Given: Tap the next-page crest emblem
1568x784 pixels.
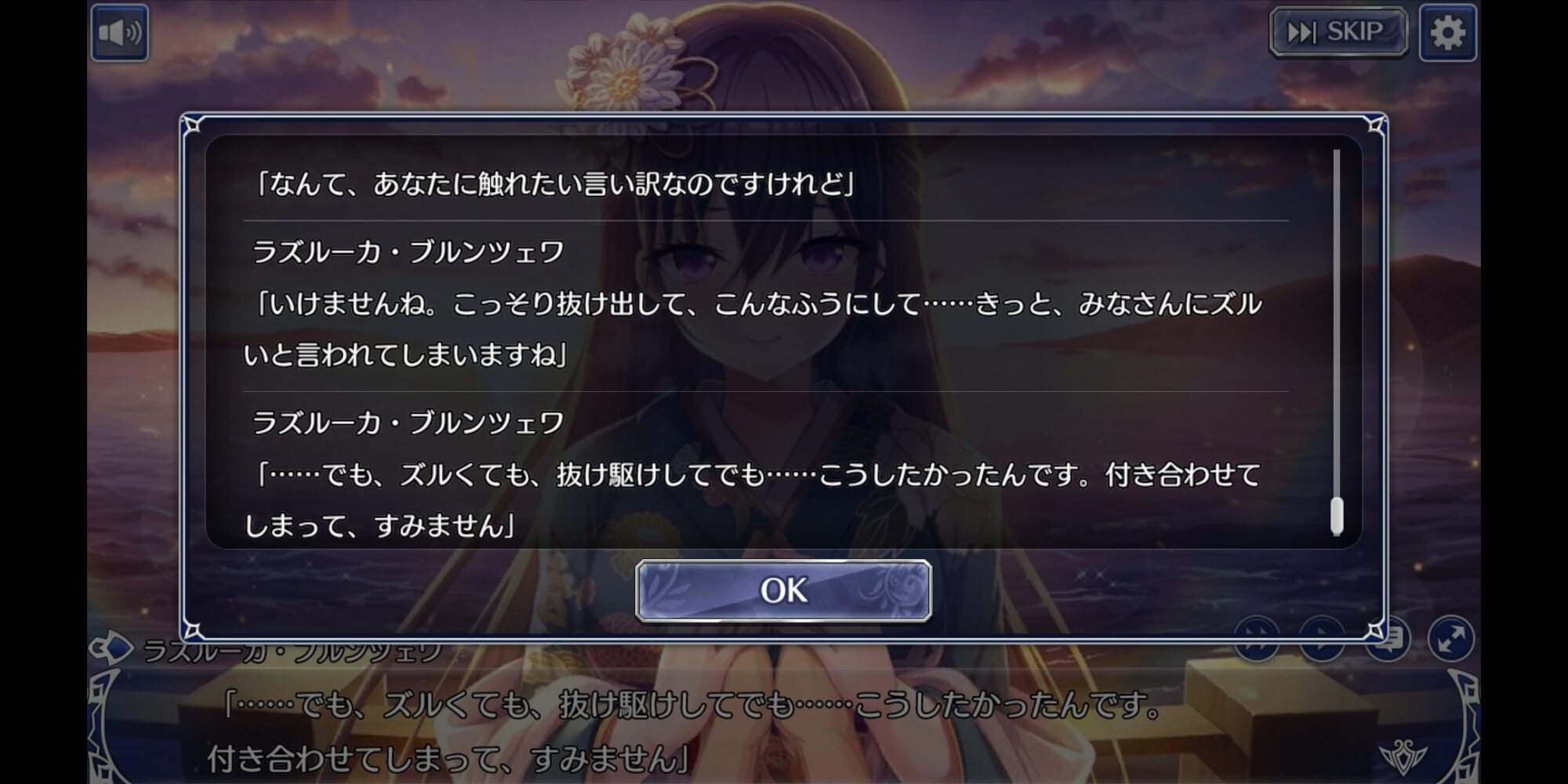Looking at the screenshot, I should tap(1403, 756).
